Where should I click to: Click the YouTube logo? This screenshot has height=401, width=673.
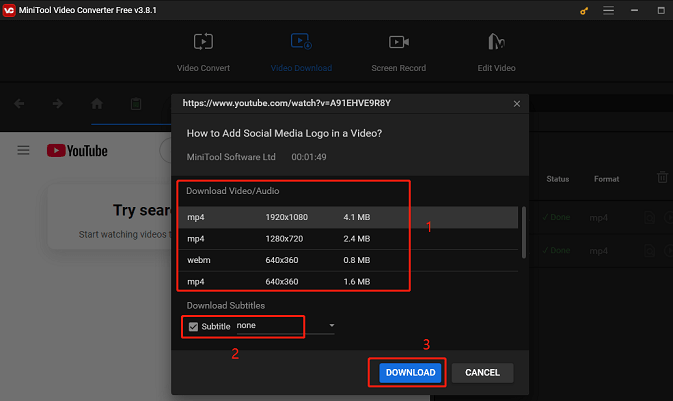(77, 151)
